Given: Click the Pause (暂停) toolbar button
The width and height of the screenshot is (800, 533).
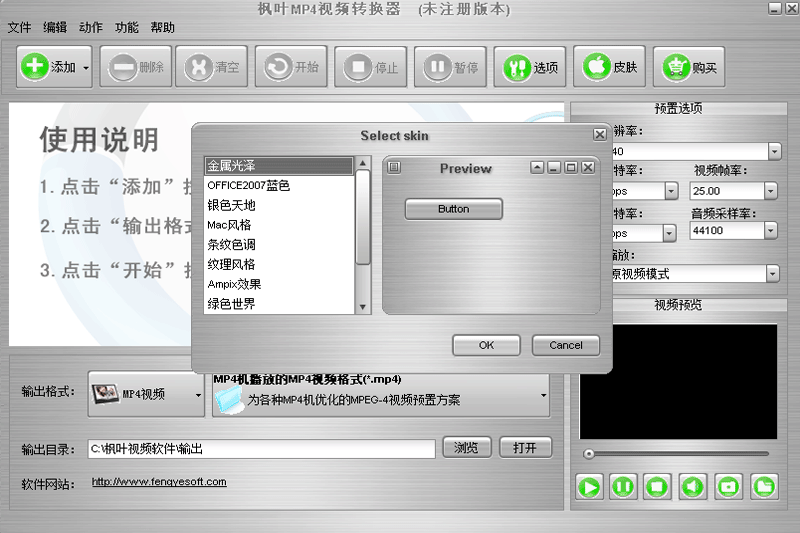Looking at the screenshot, I should point(451,67).
